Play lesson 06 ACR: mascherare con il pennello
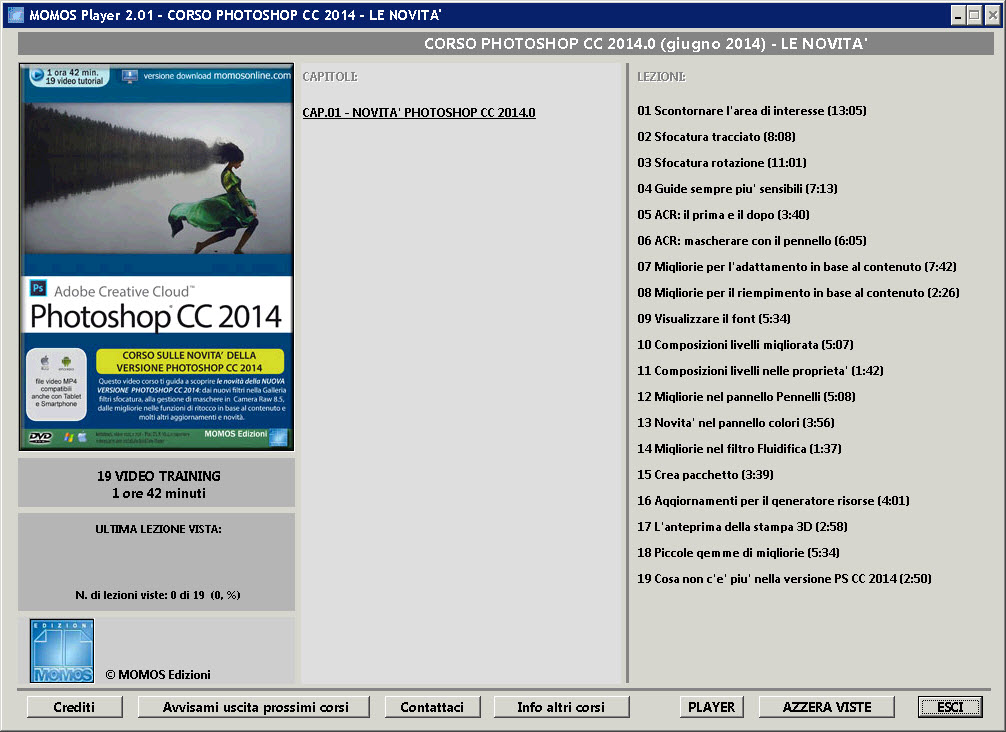Viewport: 1006px width, 732px height. tap(751, 241)
